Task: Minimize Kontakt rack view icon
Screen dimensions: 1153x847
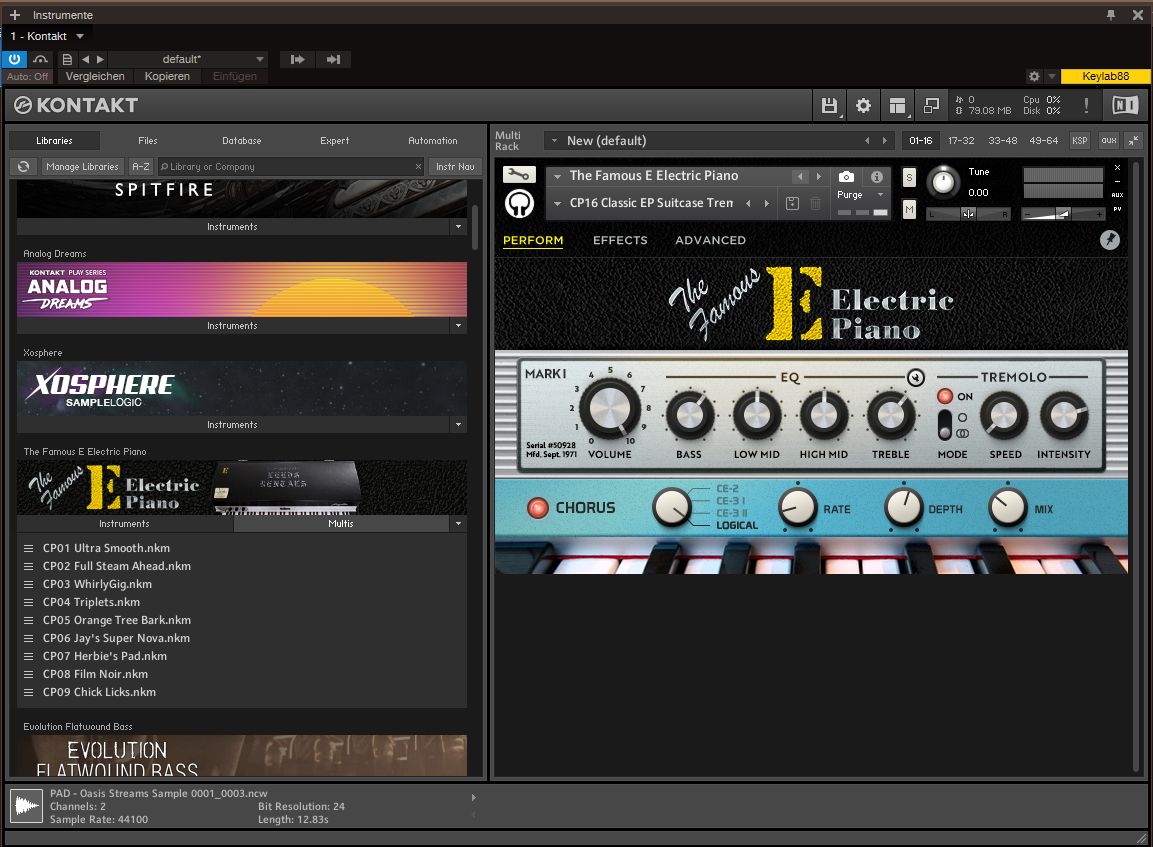Action: click(931, 106)
